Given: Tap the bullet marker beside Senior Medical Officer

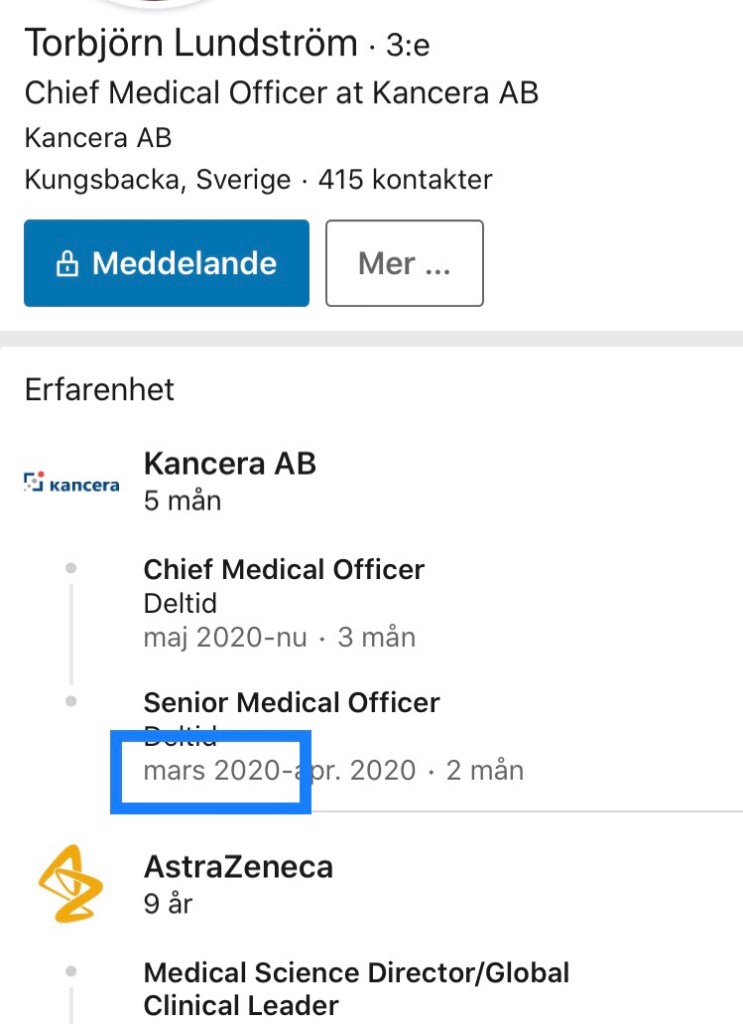Looking at the screenshot, I should click(71, 701).
